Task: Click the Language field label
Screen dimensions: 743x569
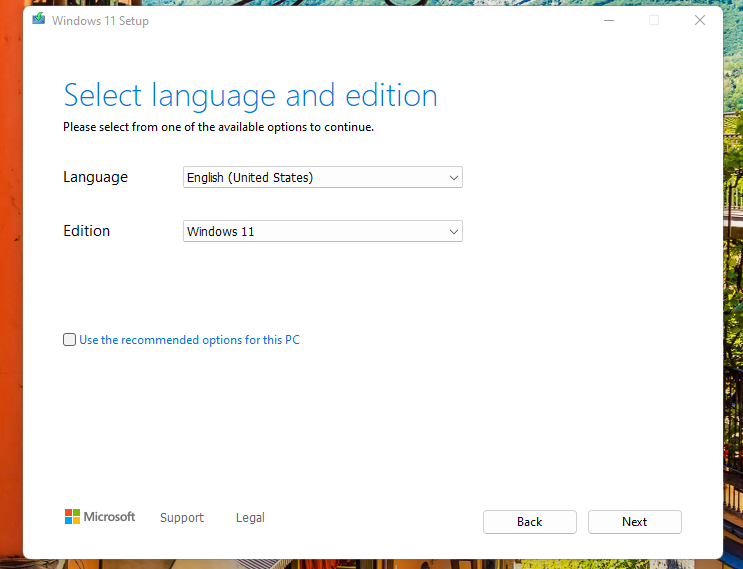Action: coord(95,177)
